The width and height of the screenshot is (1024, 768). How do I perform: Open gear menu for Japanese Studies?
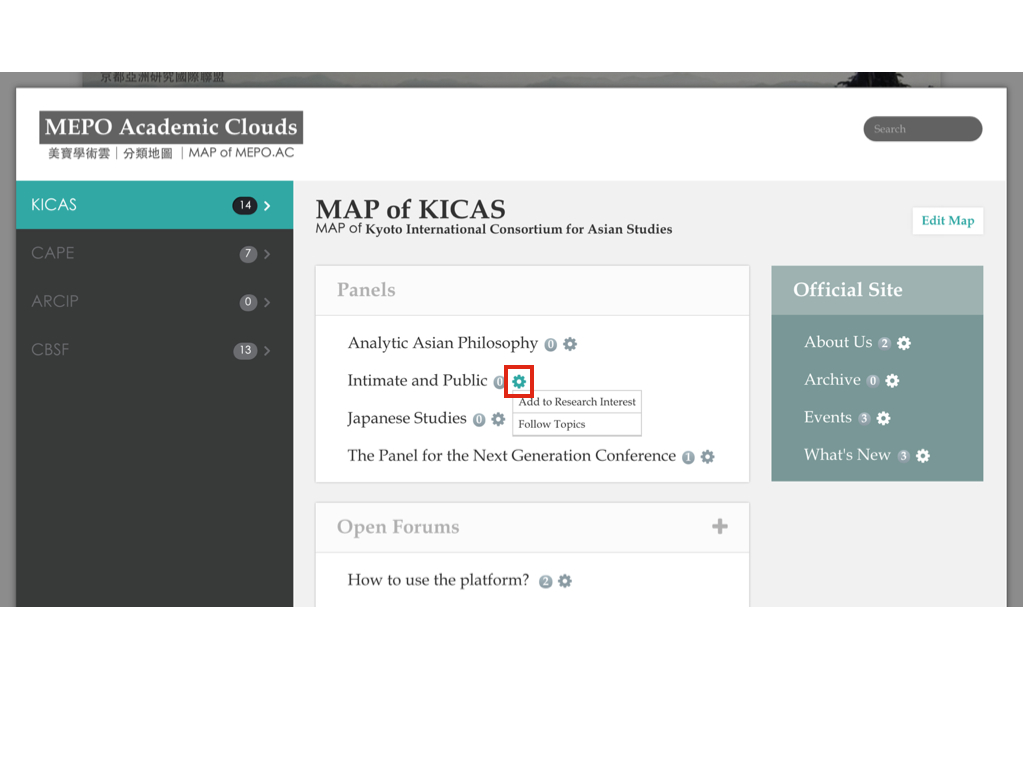[498, 419]
